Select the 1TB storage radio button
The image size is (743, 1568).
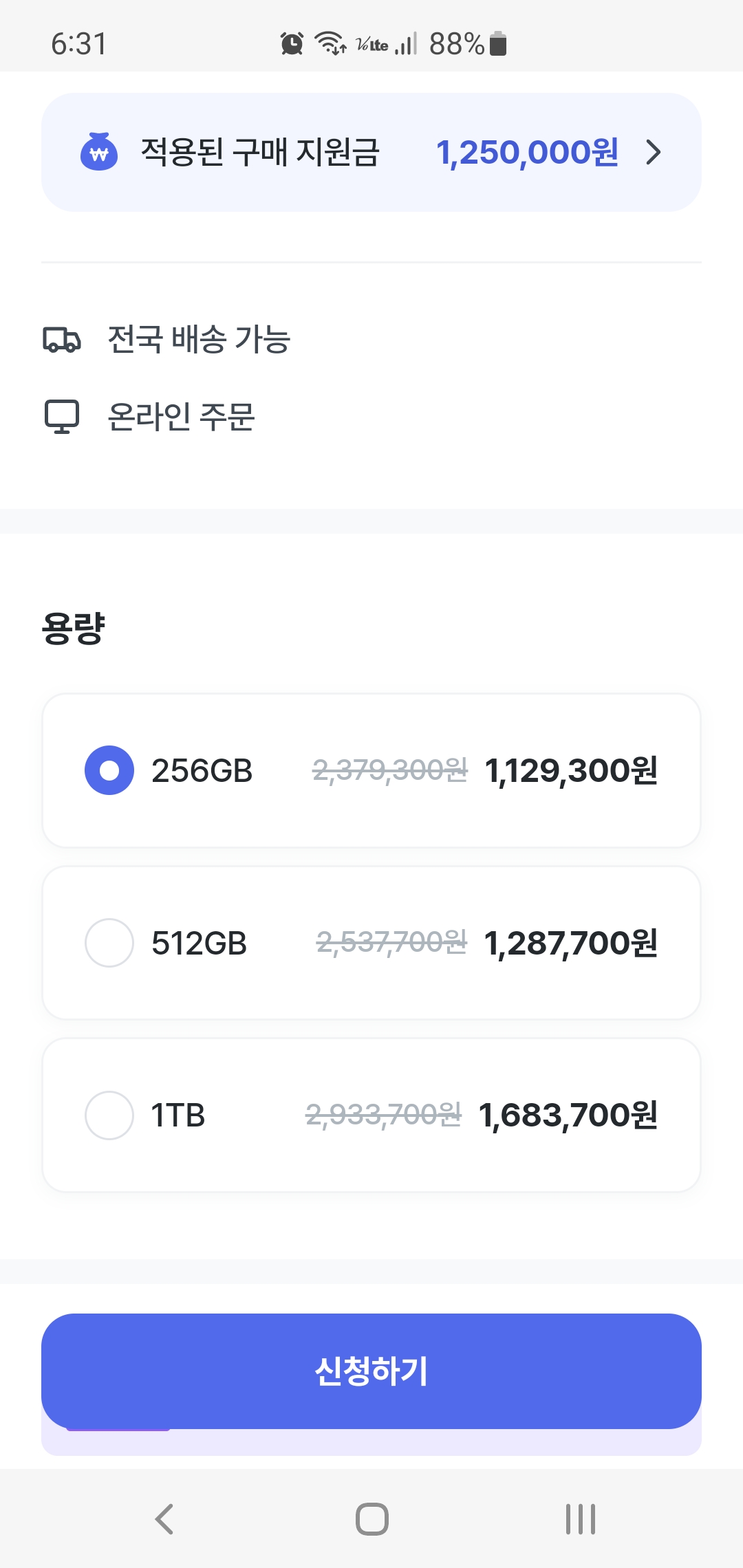click(109, 1115)
